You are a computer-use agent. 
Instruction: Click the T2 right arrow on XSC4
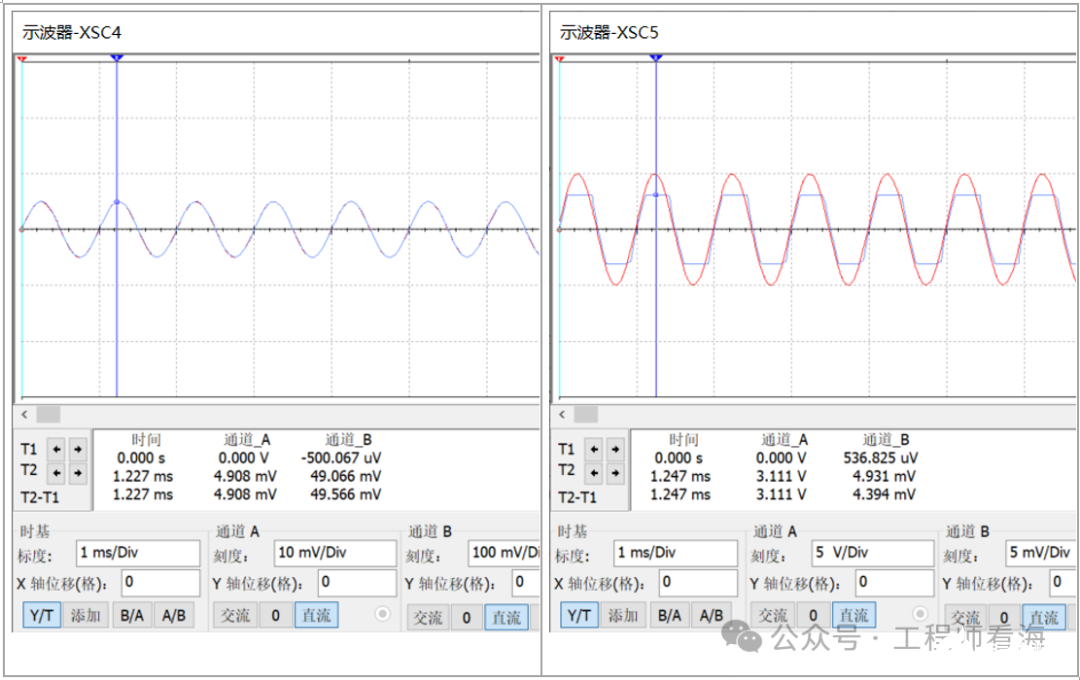click(x=77, y=472)
